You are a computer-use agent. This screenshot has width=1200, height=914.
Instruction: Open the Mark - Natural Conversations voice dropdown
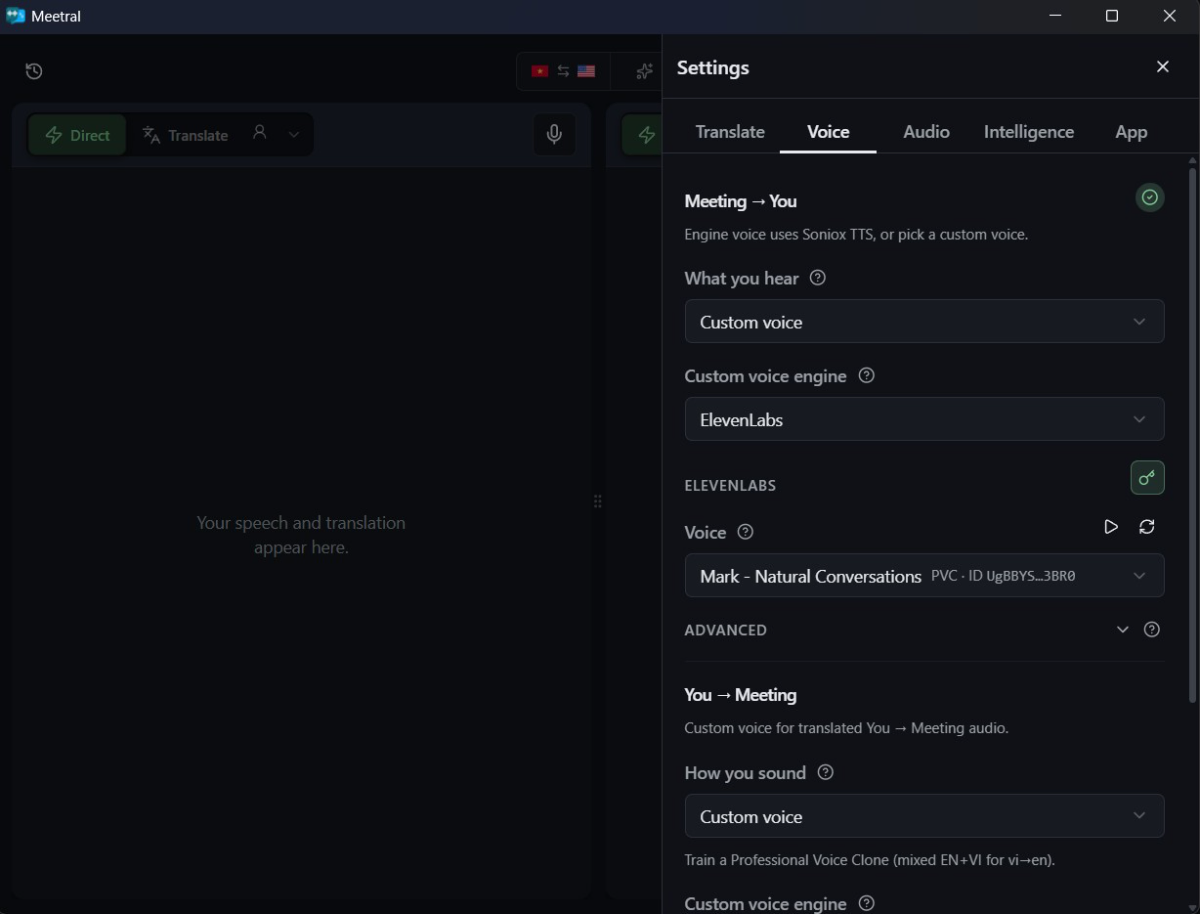click(x=924, y=575)
